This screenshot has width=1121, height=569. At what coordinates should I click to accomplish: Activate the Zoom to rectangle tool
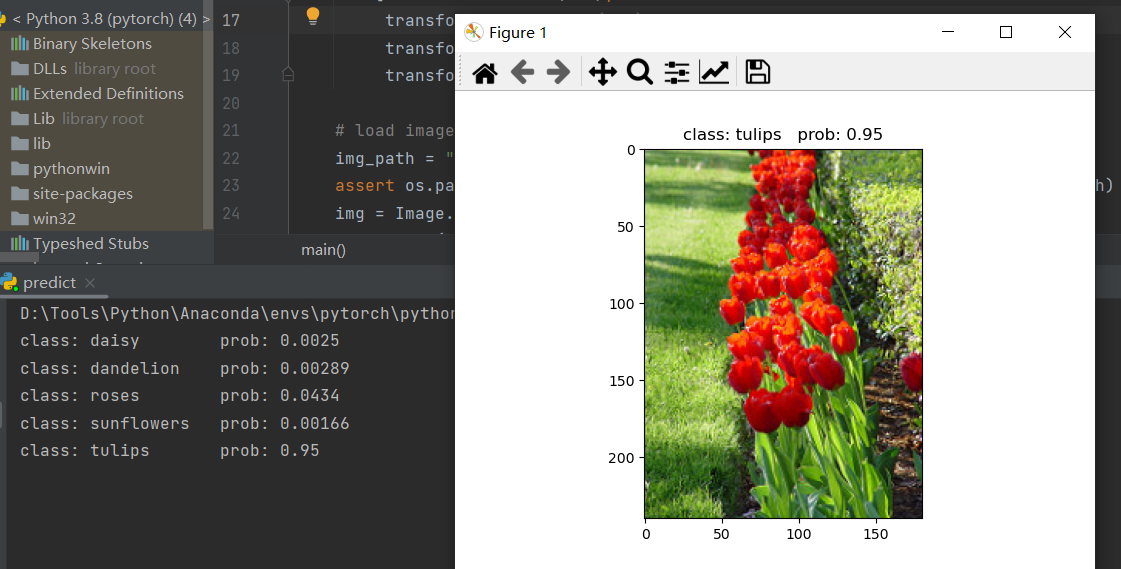(x=640, y=72)
